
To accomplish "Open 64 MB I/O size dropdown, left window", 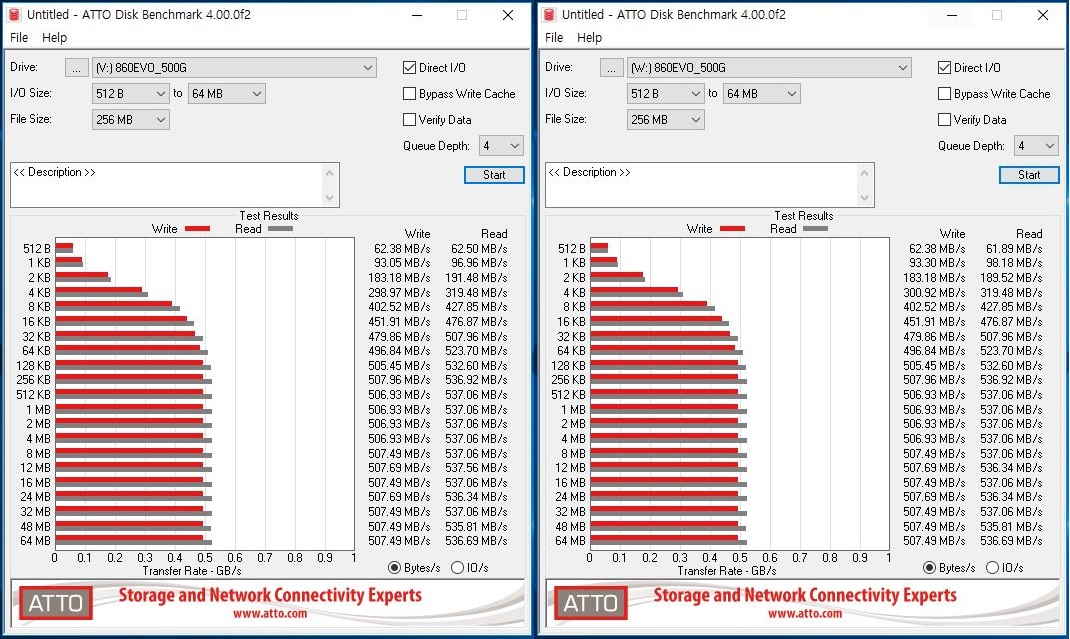I will click(227, 94).
